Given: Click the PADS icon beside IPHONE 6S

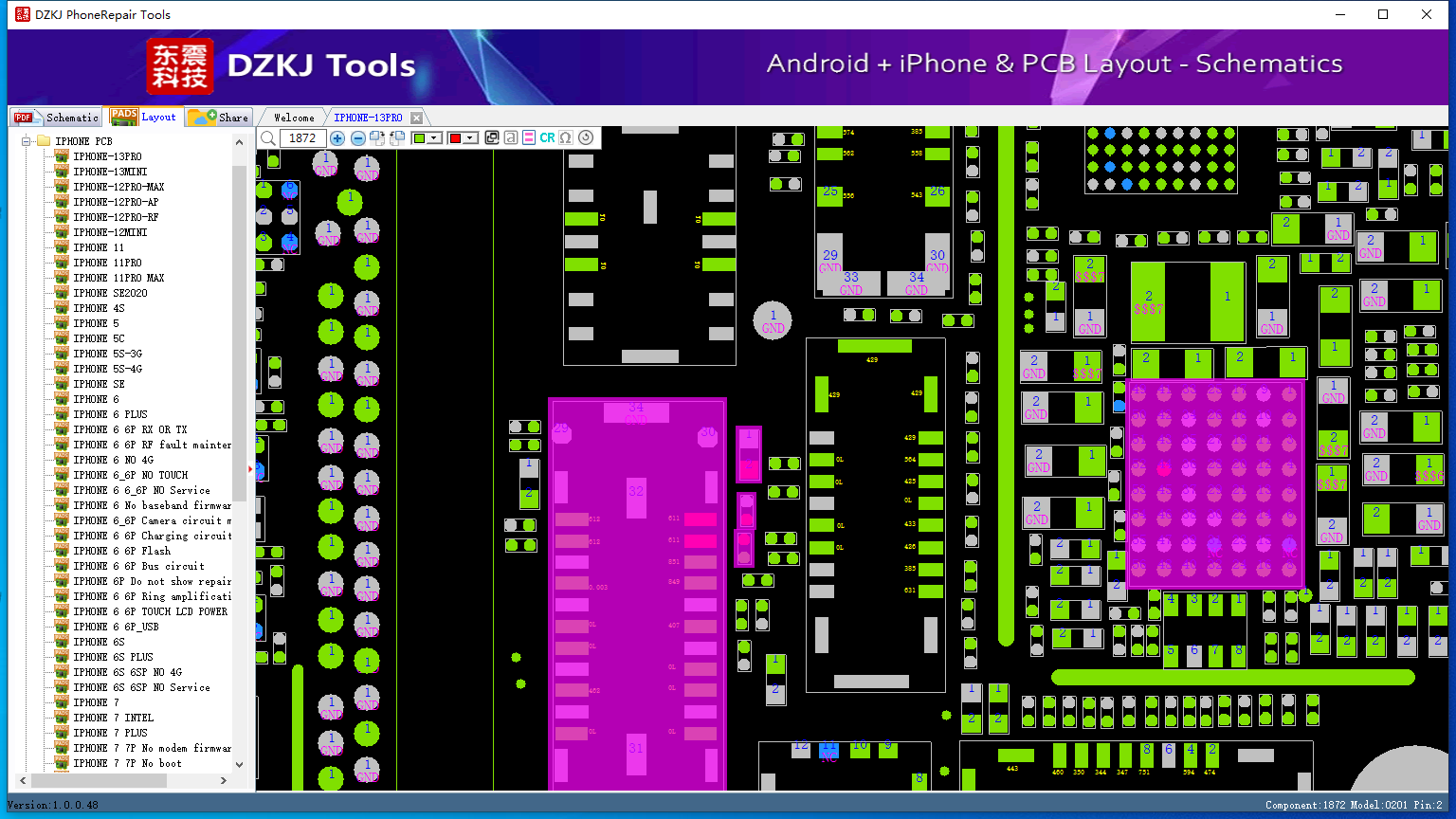Looking at the screenshot, I should (61, 642).
